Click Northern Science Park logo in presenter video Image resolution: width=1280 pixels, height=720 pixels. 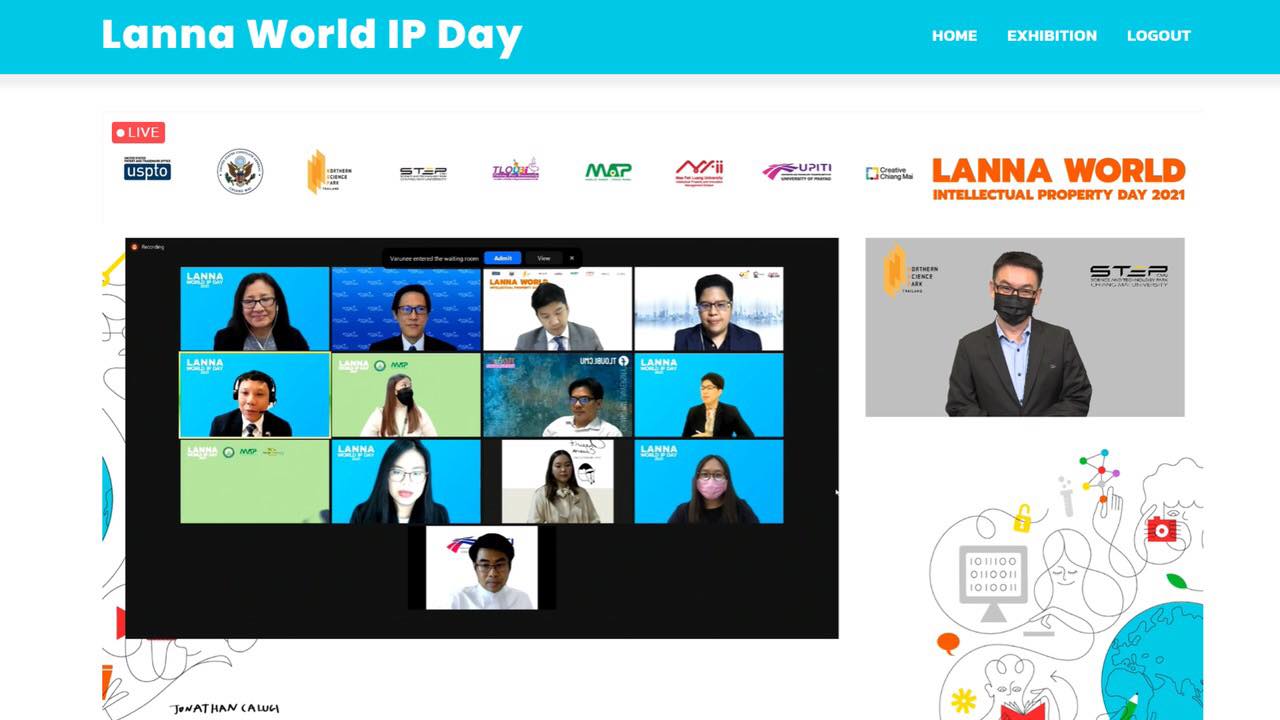click(x=910, y=271)
